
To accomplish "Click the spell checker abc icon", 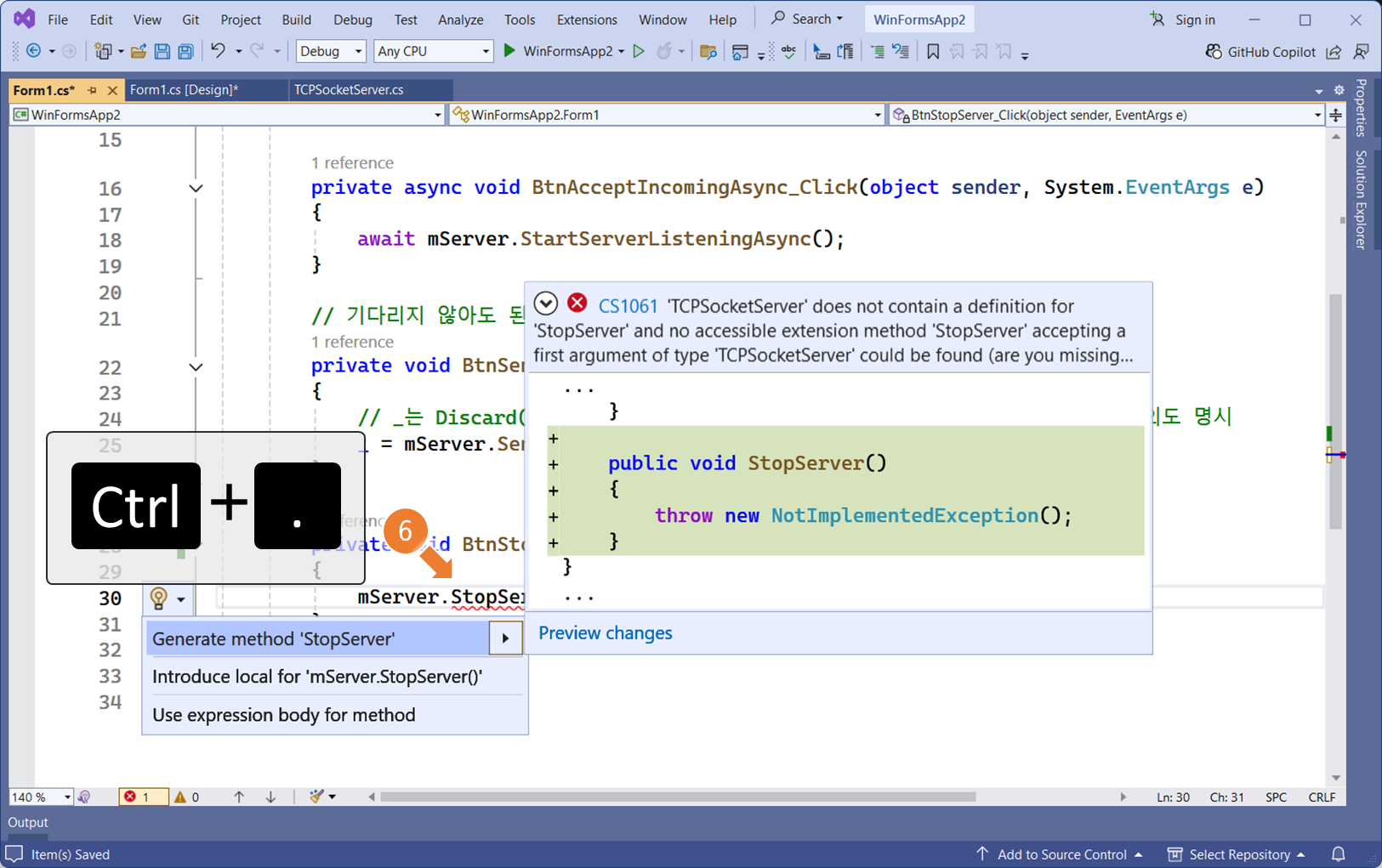I will [x=788, y=52].
